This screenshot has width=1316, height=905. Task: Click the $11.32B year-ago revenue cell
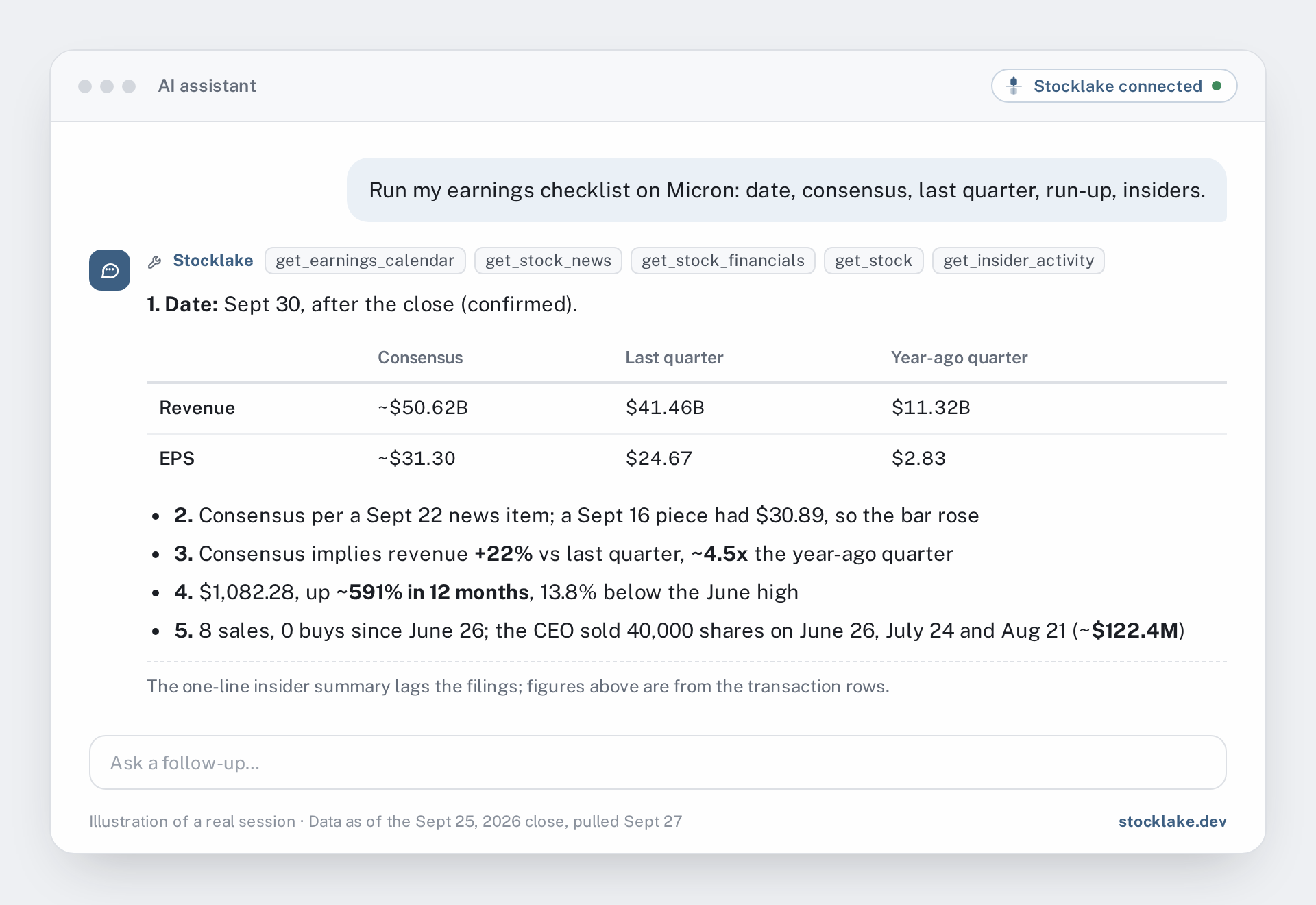tap(931, 408)
